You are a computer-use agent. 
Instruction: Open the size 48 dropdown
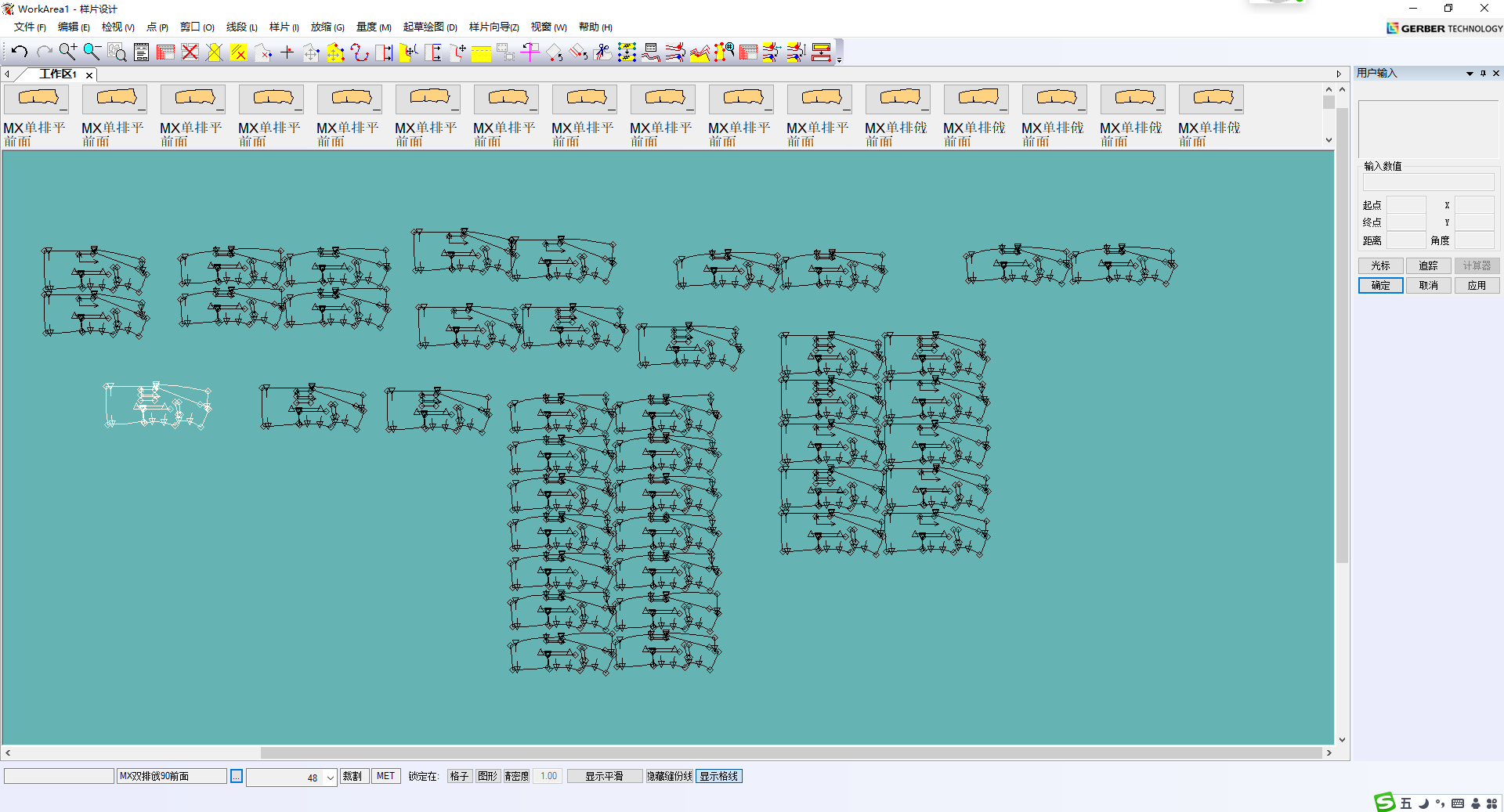330,778
